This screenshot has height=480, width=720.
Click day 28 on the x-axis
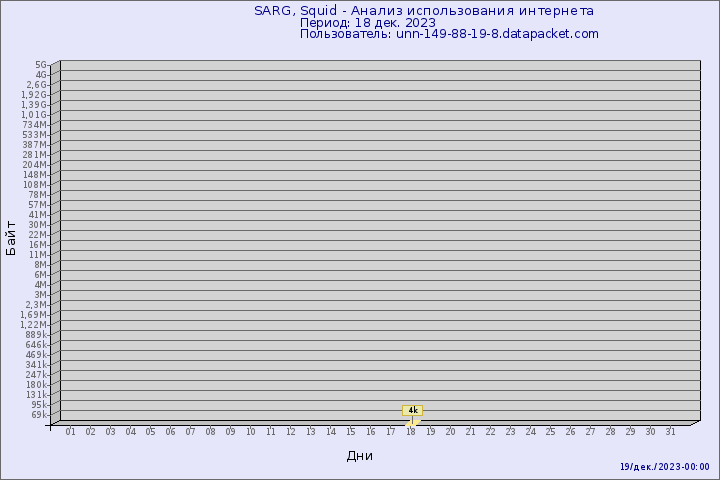(x=610, y=432)
